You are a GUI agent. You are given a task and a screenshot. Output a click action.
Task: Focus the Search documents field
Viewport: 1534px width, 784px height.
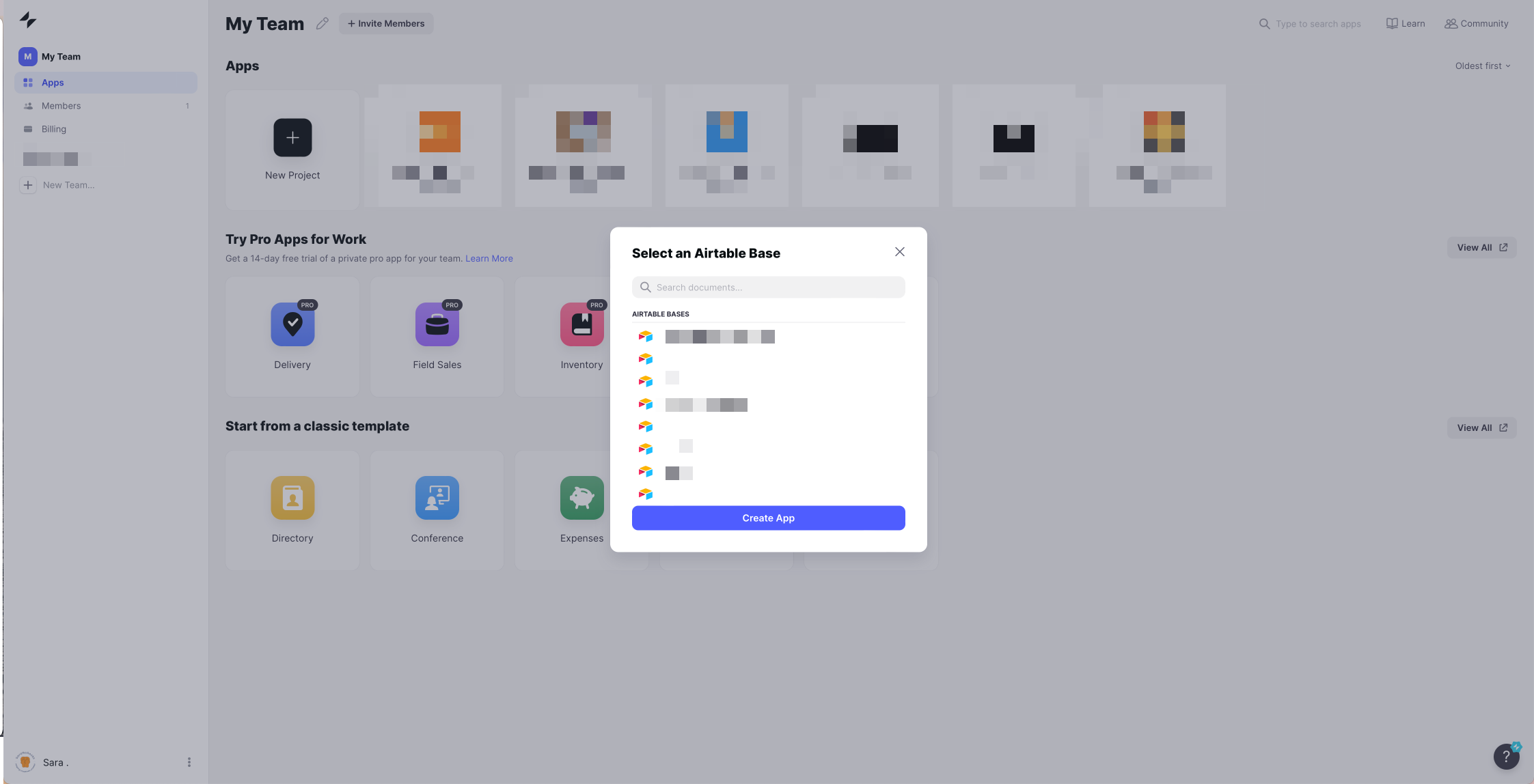[769, 288]
